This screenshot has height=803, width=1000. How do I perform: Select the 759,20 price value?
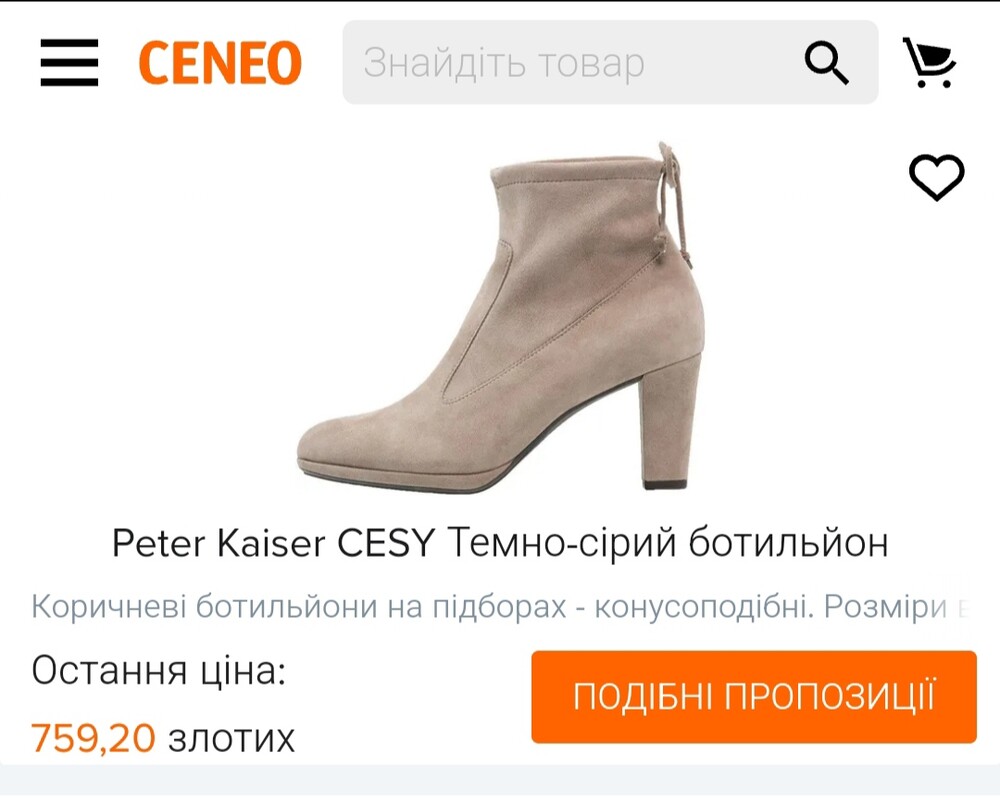coord(93,738)
